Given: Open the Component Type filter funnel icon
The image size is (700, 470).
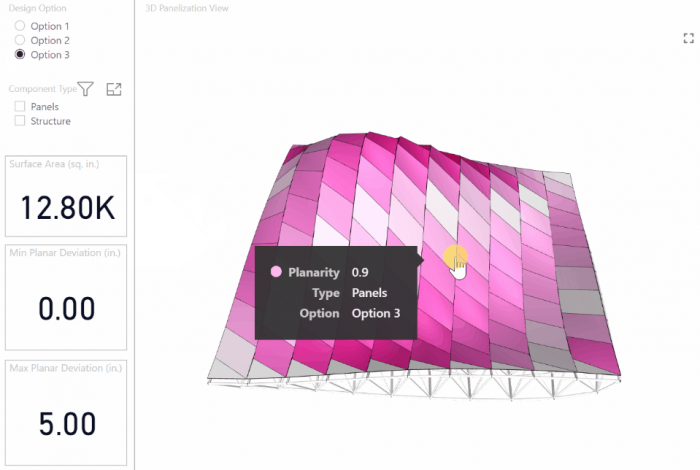Looking at the screenshot, I should click(85, 89).
